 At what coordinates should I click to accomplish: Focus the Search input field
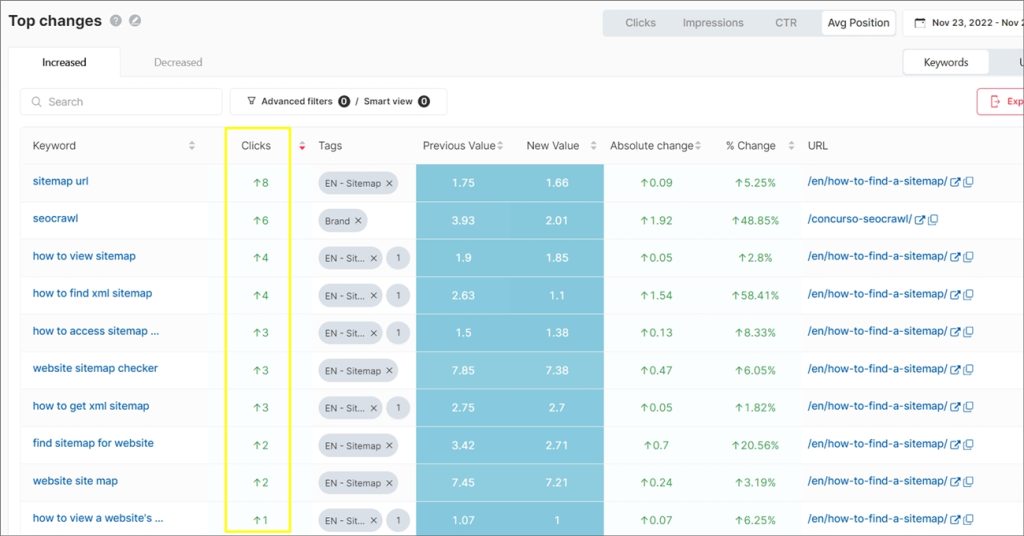[121, 102]
